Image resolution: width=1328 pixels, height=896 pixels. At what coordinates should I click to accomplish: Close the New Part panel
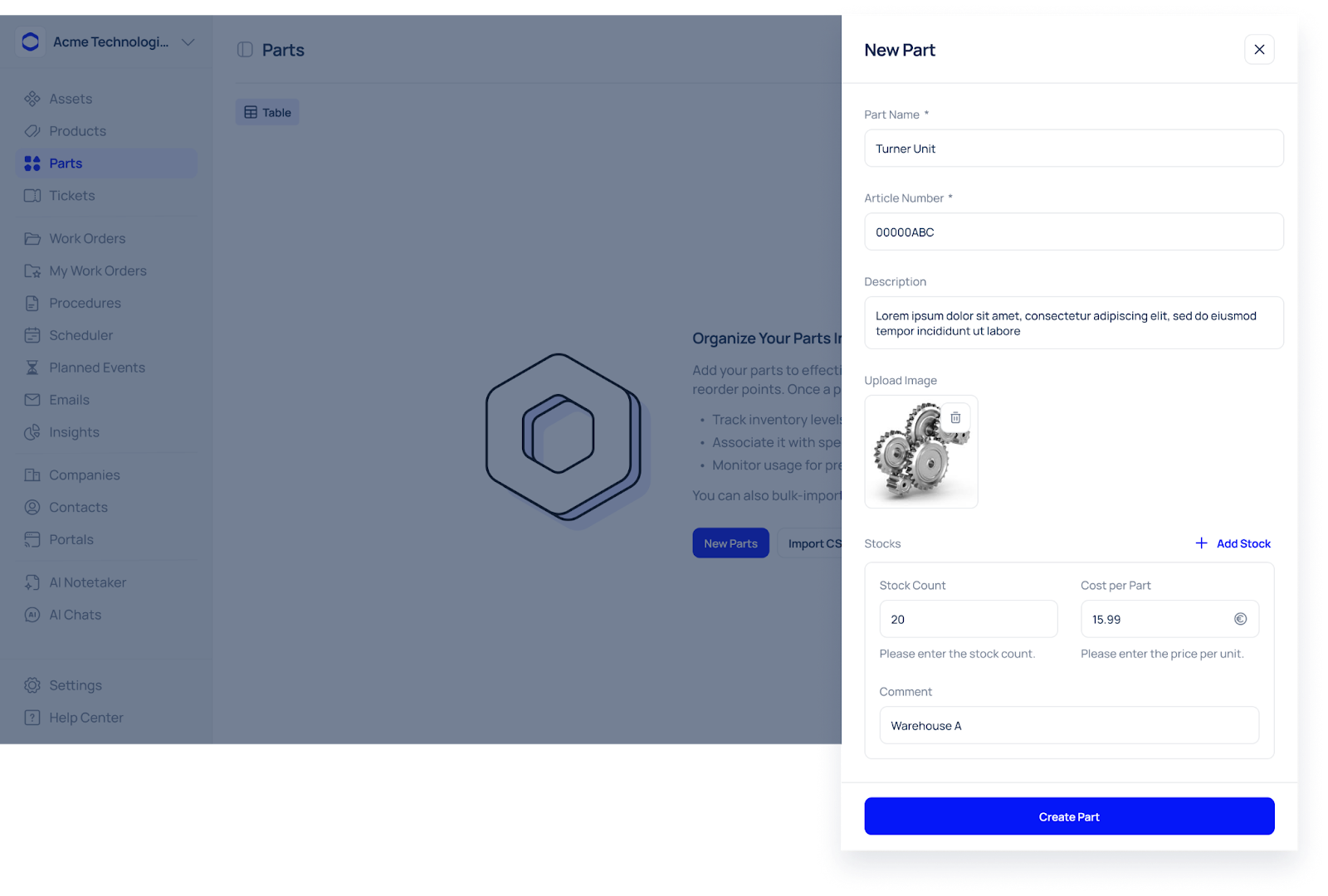pyautogui.click(x=1259, y=50)
